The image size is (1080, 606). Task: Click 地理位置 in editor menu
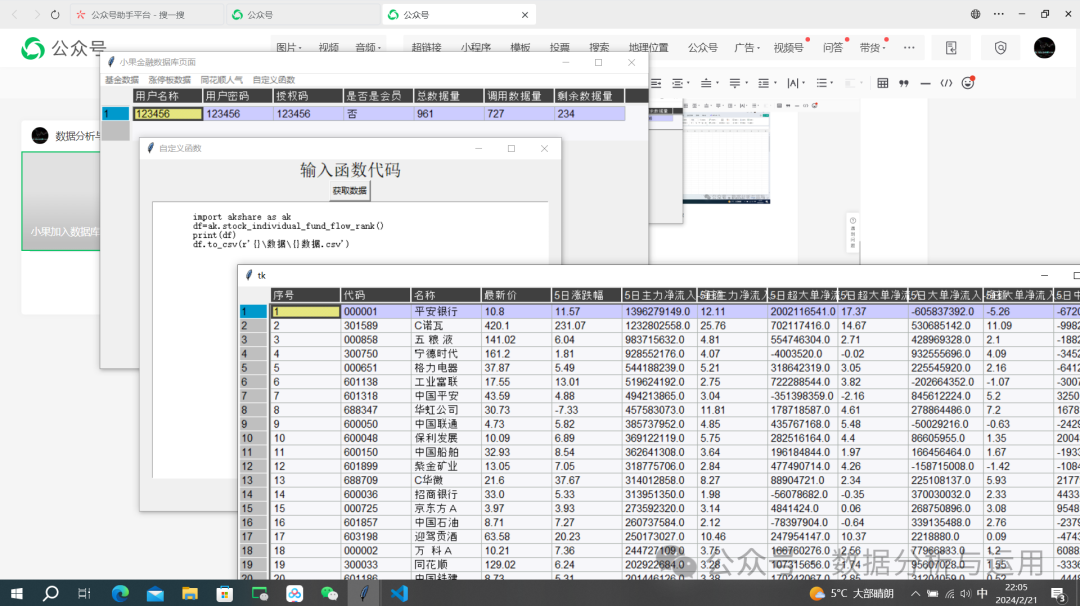[x=648, y=48]
